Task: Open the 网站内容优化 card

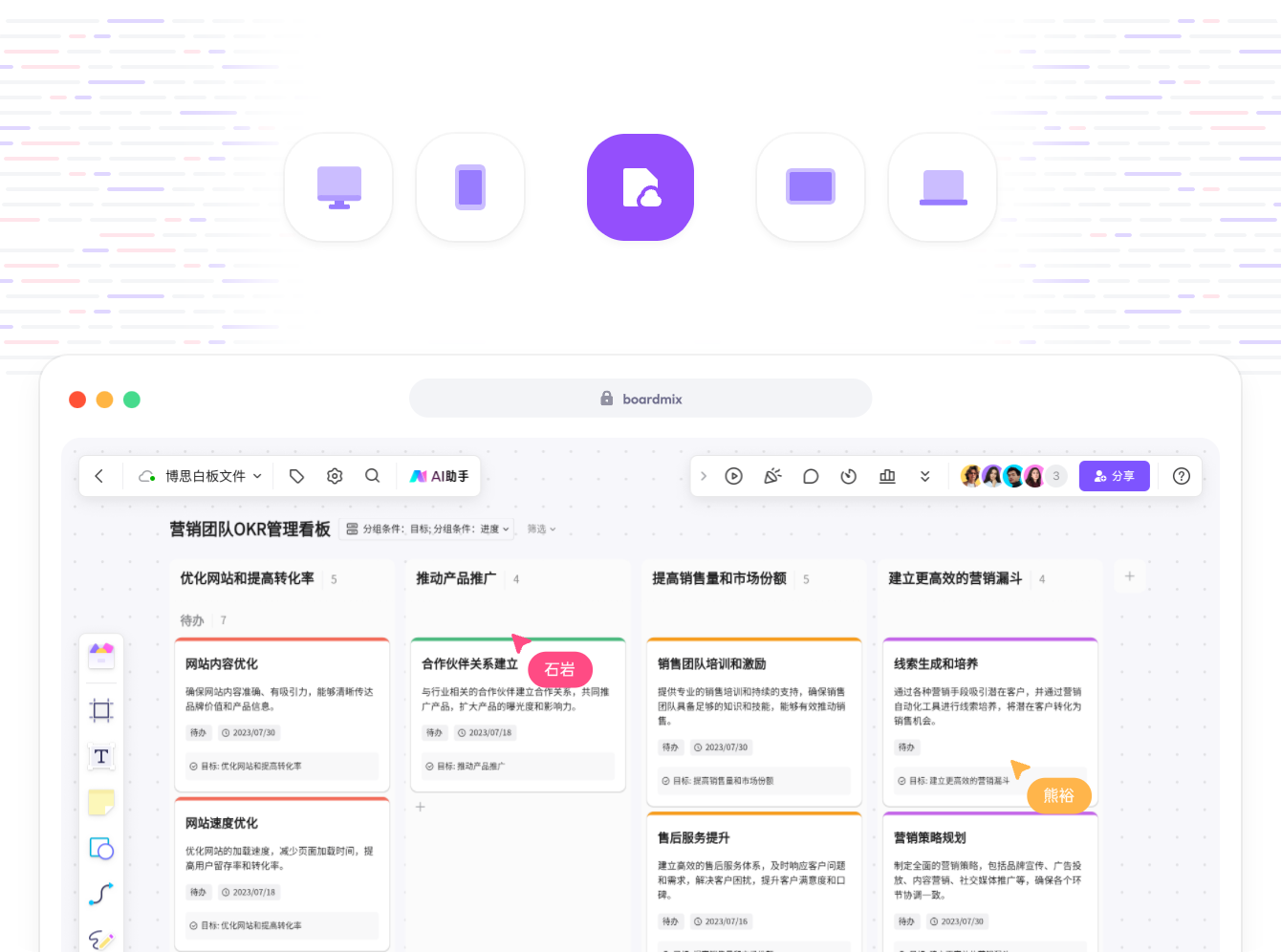Action: 282,714
